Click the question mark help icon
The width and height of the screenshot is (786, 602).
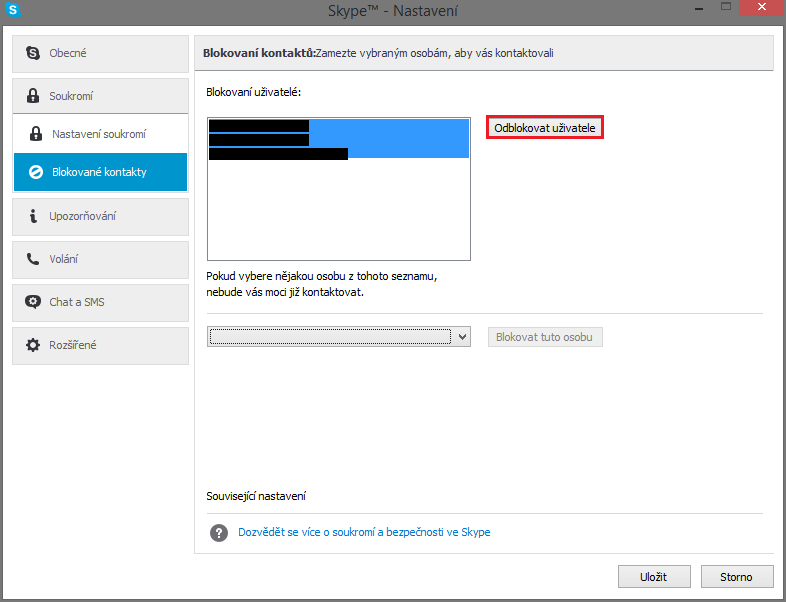click(219, 533)
